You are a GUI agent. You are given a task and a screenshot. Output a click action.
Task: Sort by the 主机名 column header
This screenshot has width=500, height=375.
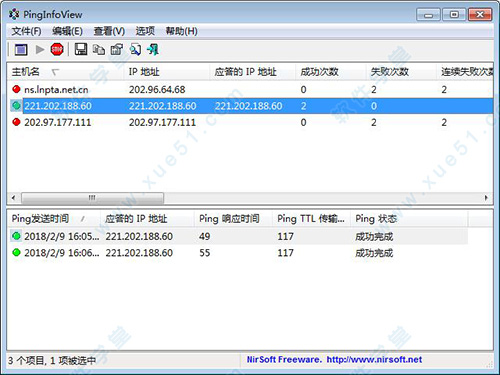click(x=66, y=72)
